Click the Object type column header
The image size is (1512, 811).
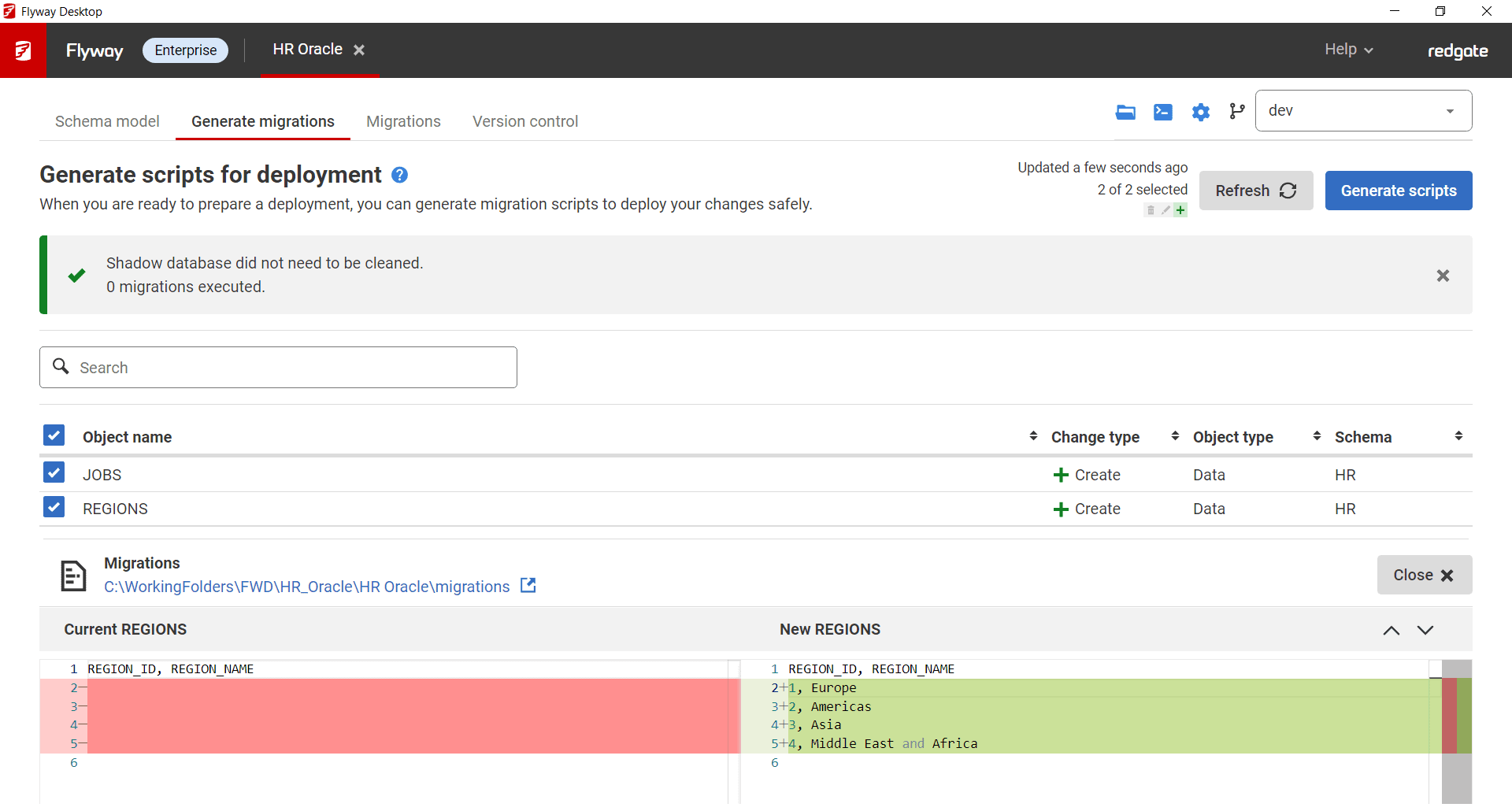1232,437
